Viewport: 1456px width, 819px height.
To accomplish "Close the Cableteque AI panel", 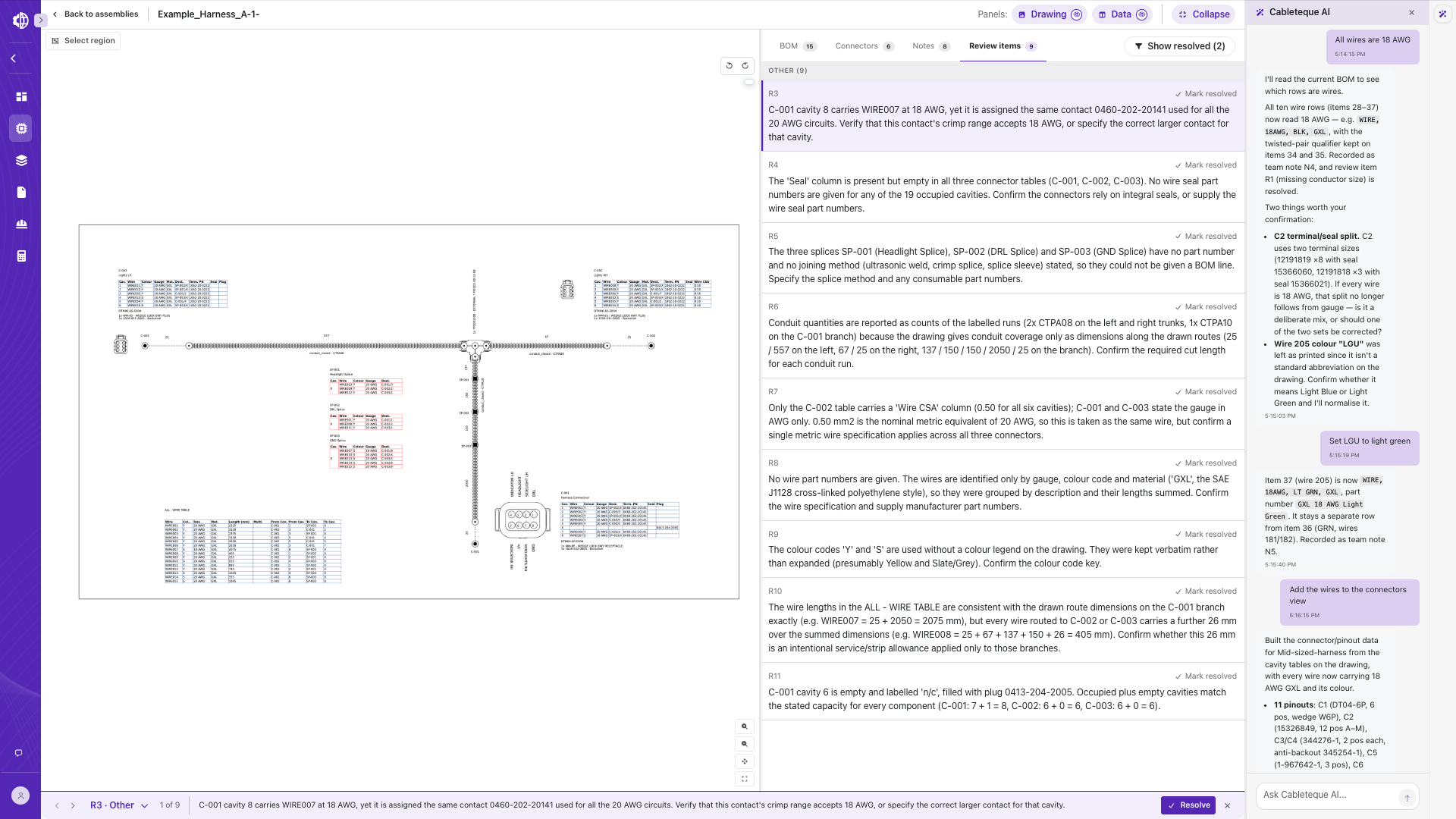I will pos(1412,13).
